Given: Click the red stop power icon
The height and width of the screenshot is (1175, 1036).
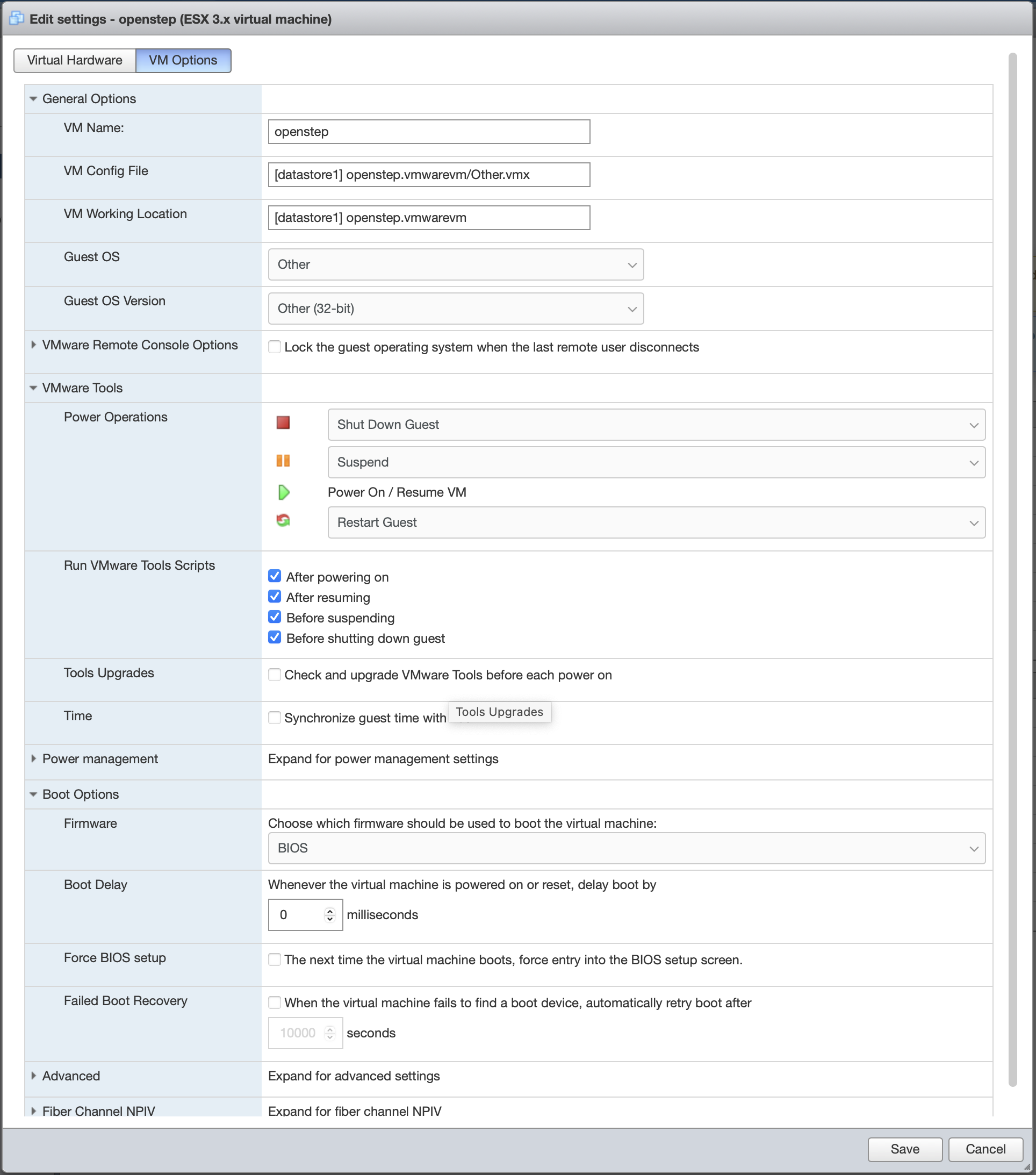Looking at the screenshot, I should coord(283,423).
